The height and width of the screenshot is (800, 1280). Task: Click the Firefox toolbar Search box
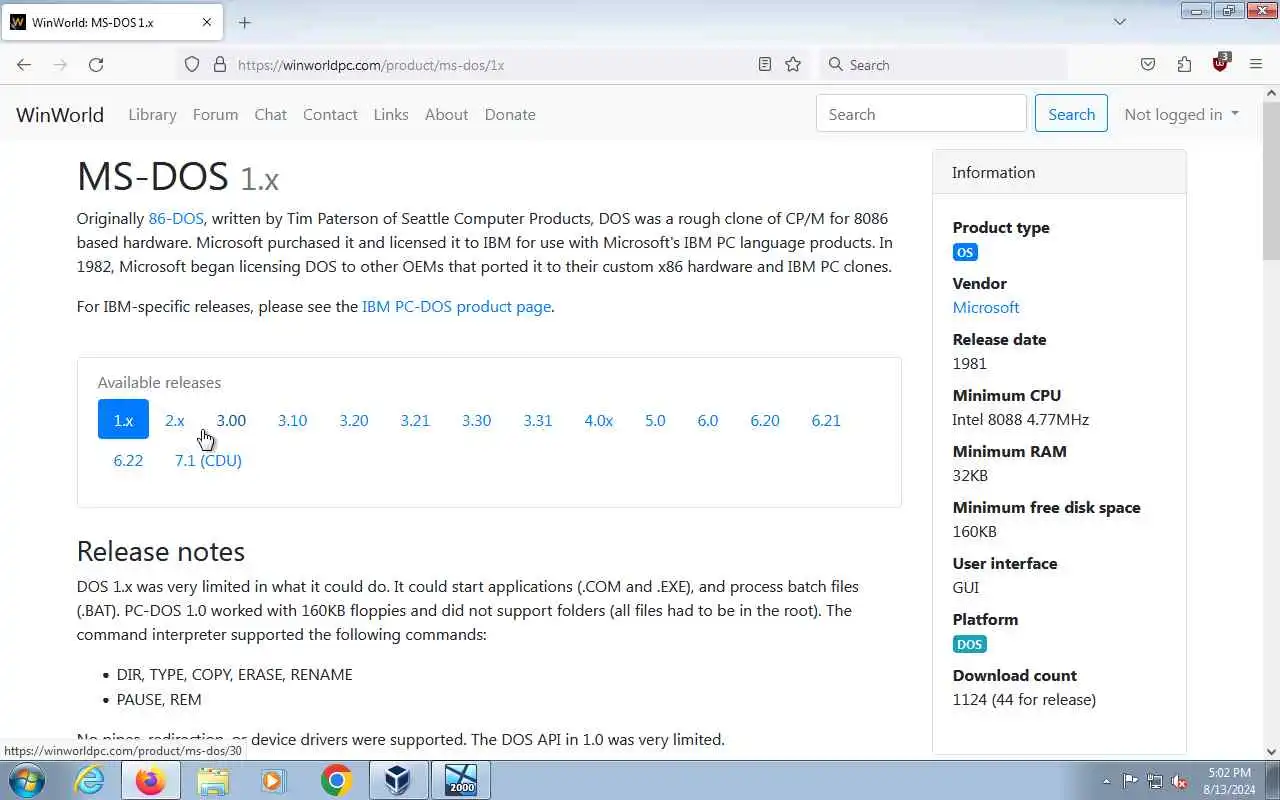(944, 64)
